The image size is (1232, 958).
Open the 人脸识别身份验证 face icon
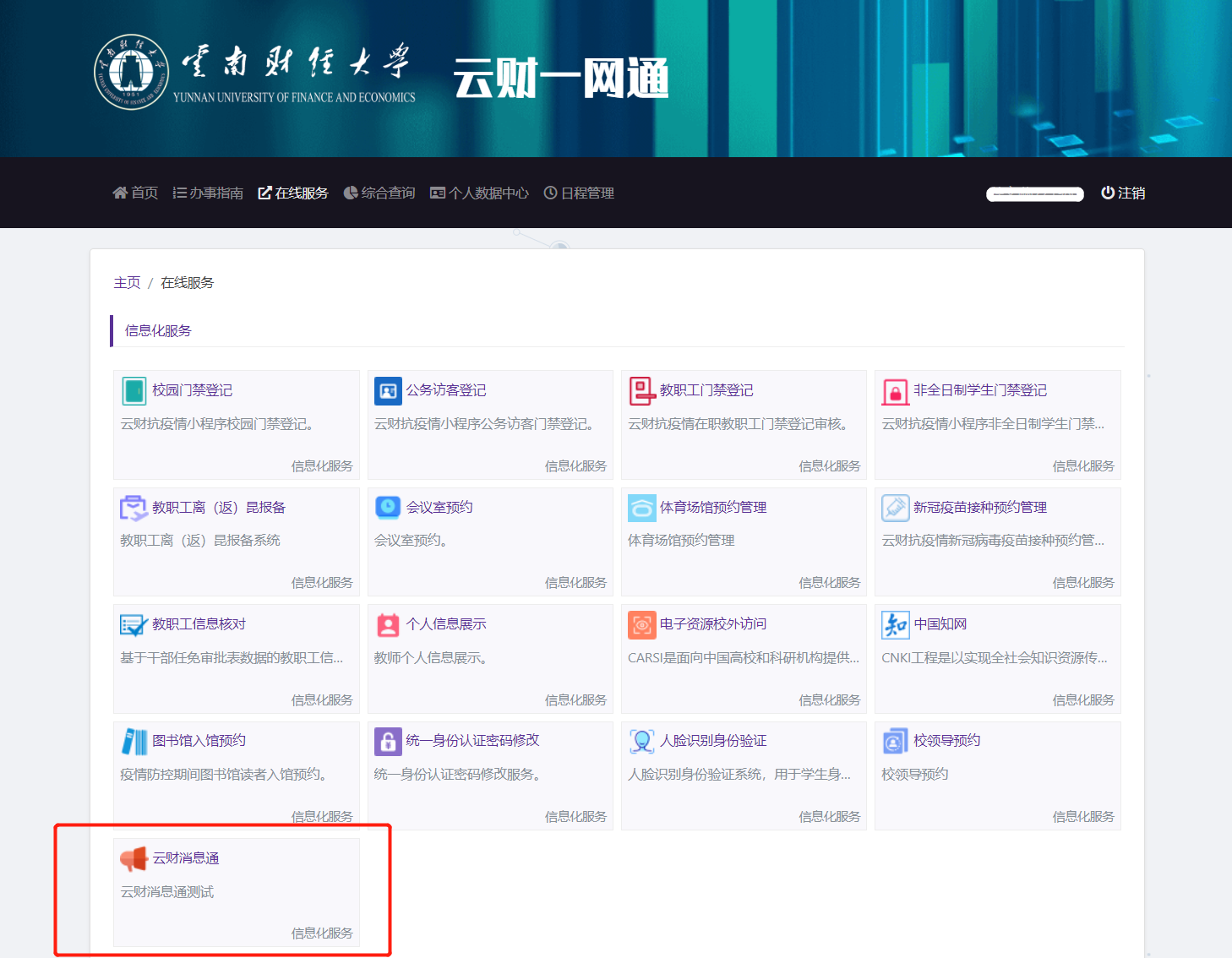[641, 741]
